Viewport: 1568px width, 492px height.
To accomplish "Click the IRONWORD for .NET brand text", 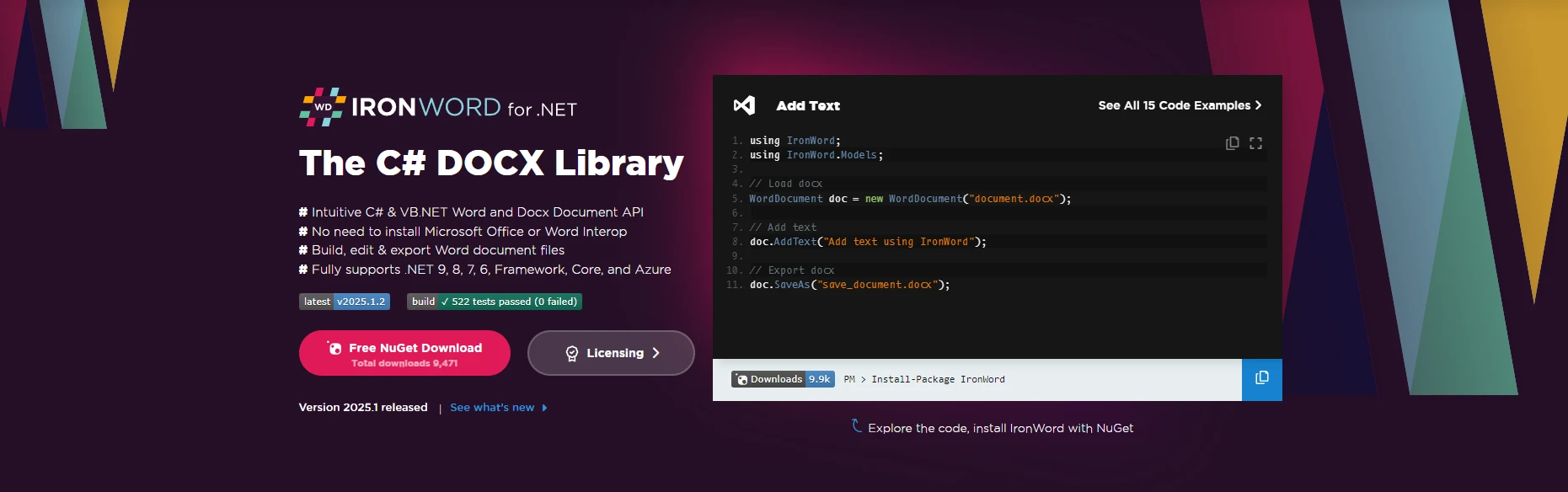I will pyautogui.click(x=463, y=108).
